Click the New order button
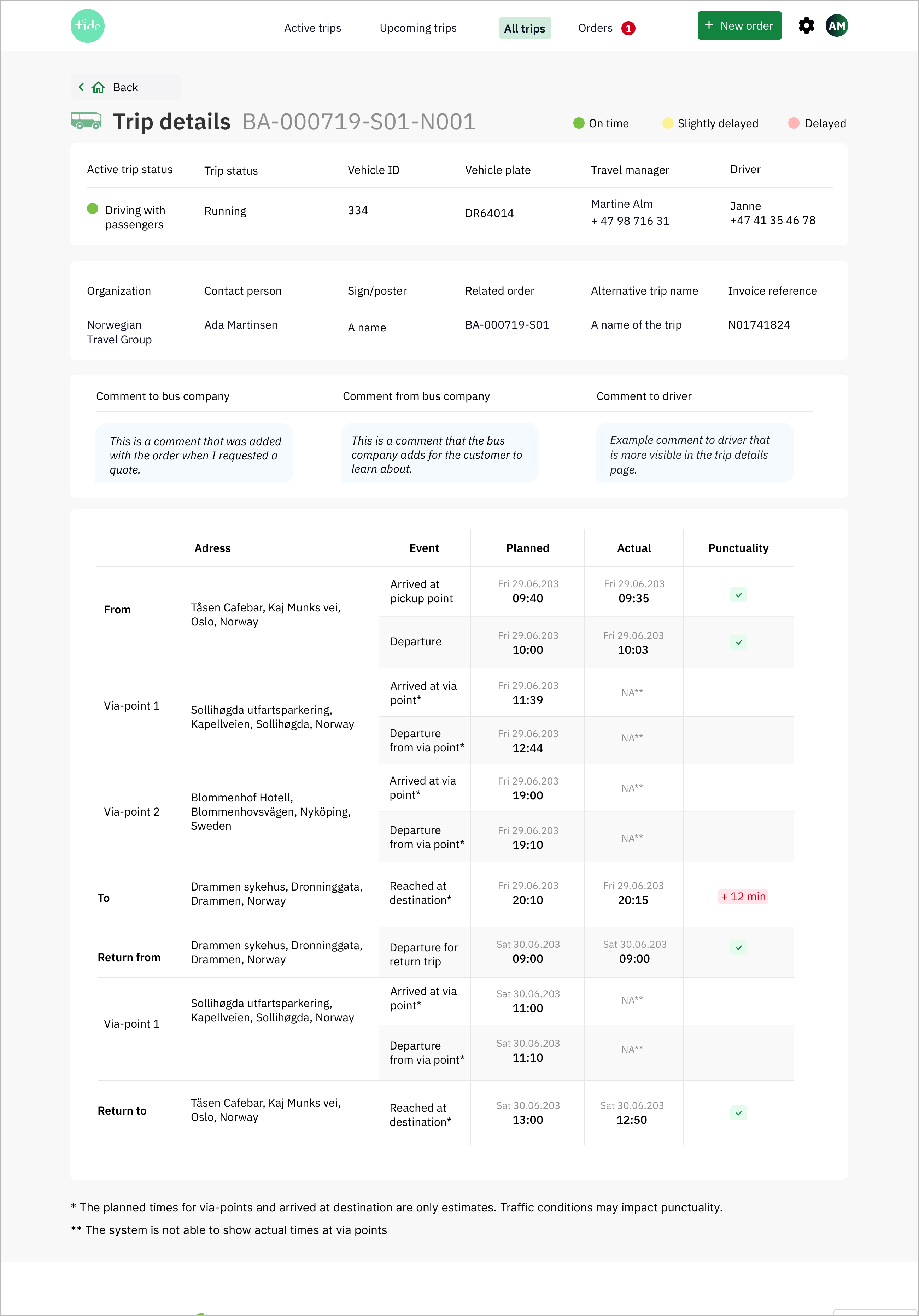Screen dimensions: 919x1316 (x=739, y=26)
